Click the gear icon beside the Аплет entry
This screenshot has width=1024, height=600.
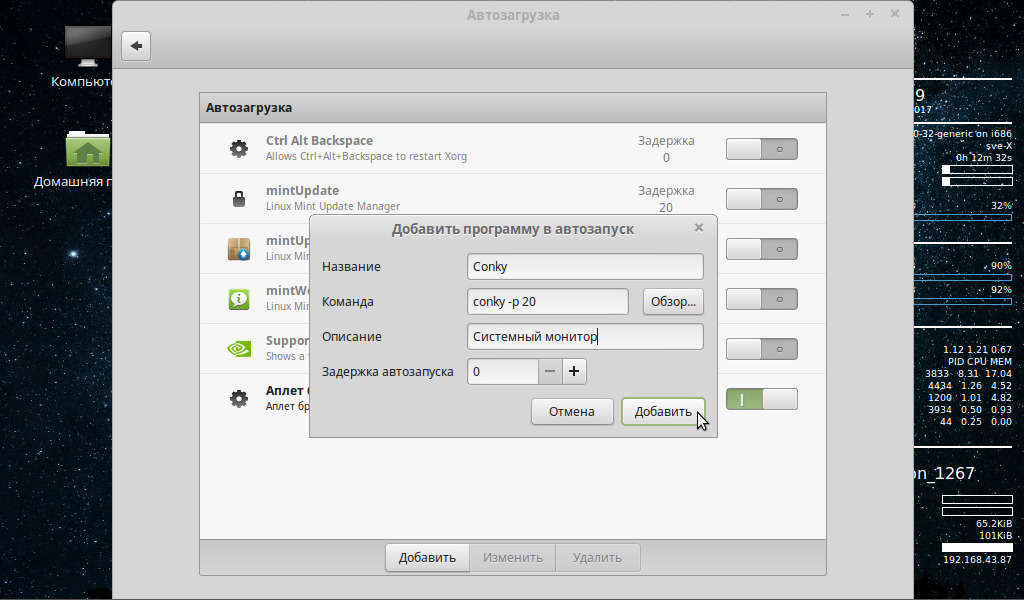238,398
